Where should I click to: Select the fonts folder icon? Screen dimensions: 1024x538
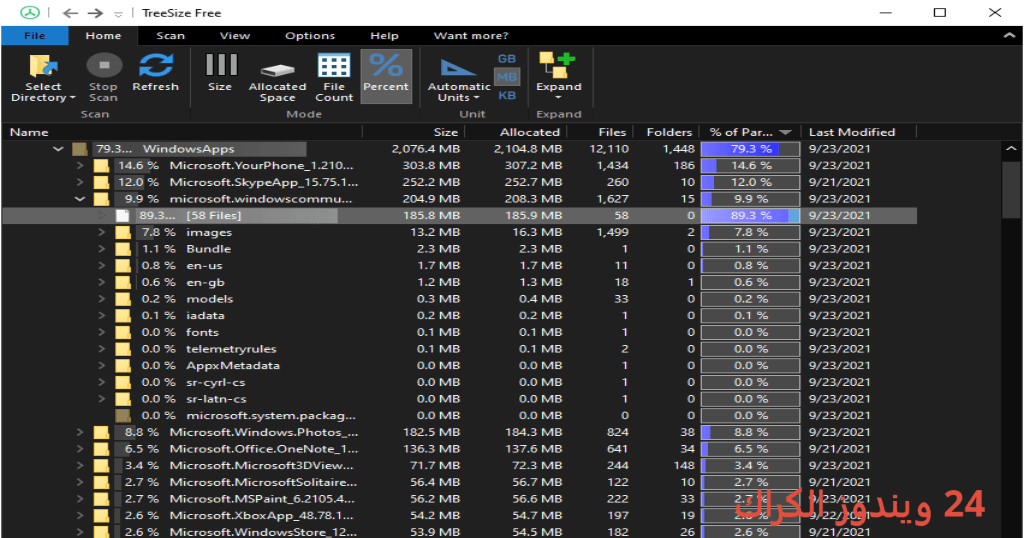click(x=123, y=332)
